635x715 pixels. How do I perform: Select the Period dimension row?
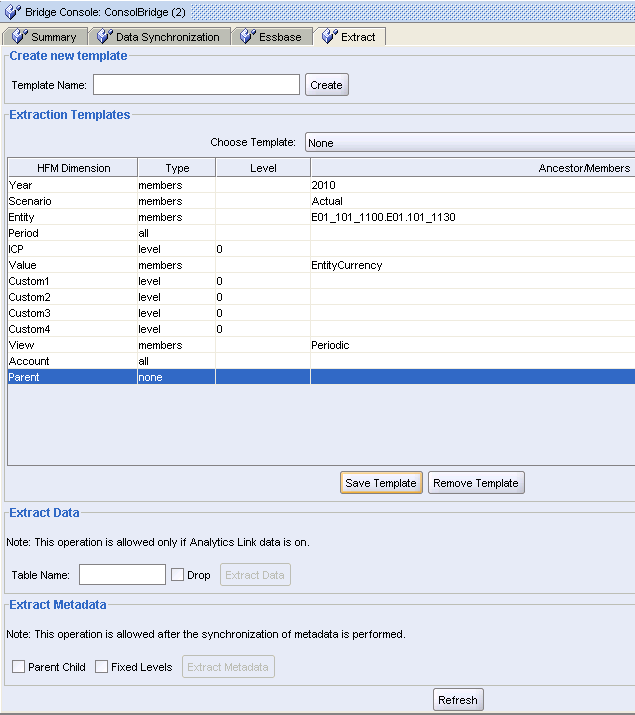point(321,233)
